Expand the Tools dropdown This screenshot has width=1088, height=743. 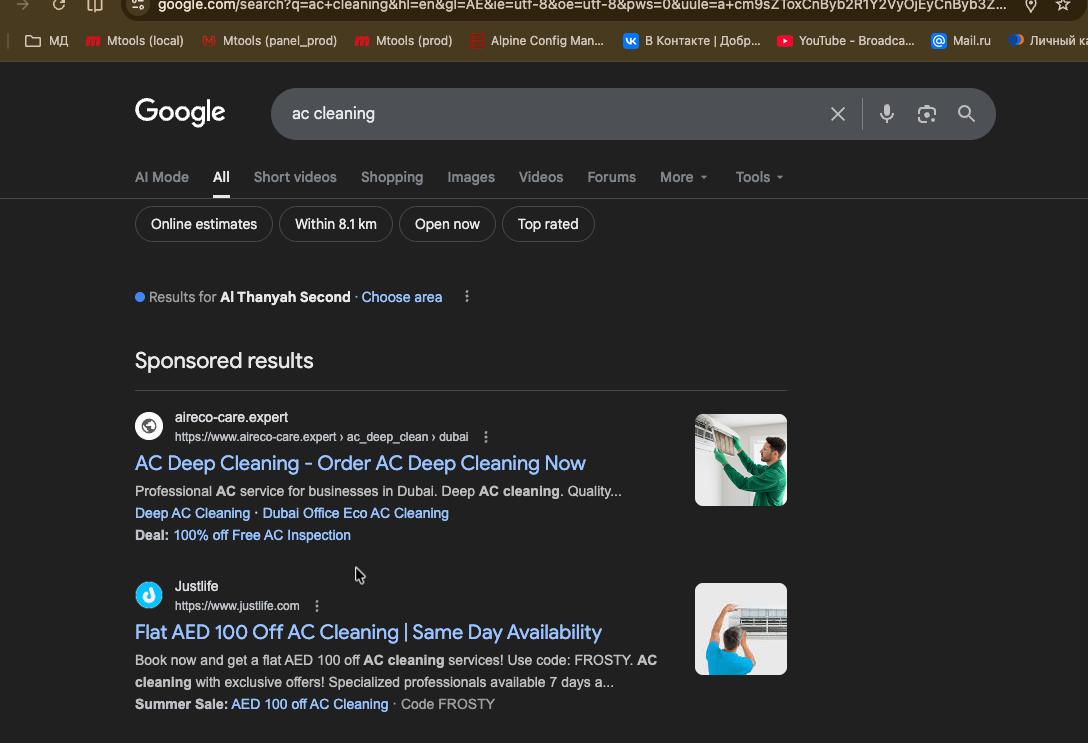759,177
